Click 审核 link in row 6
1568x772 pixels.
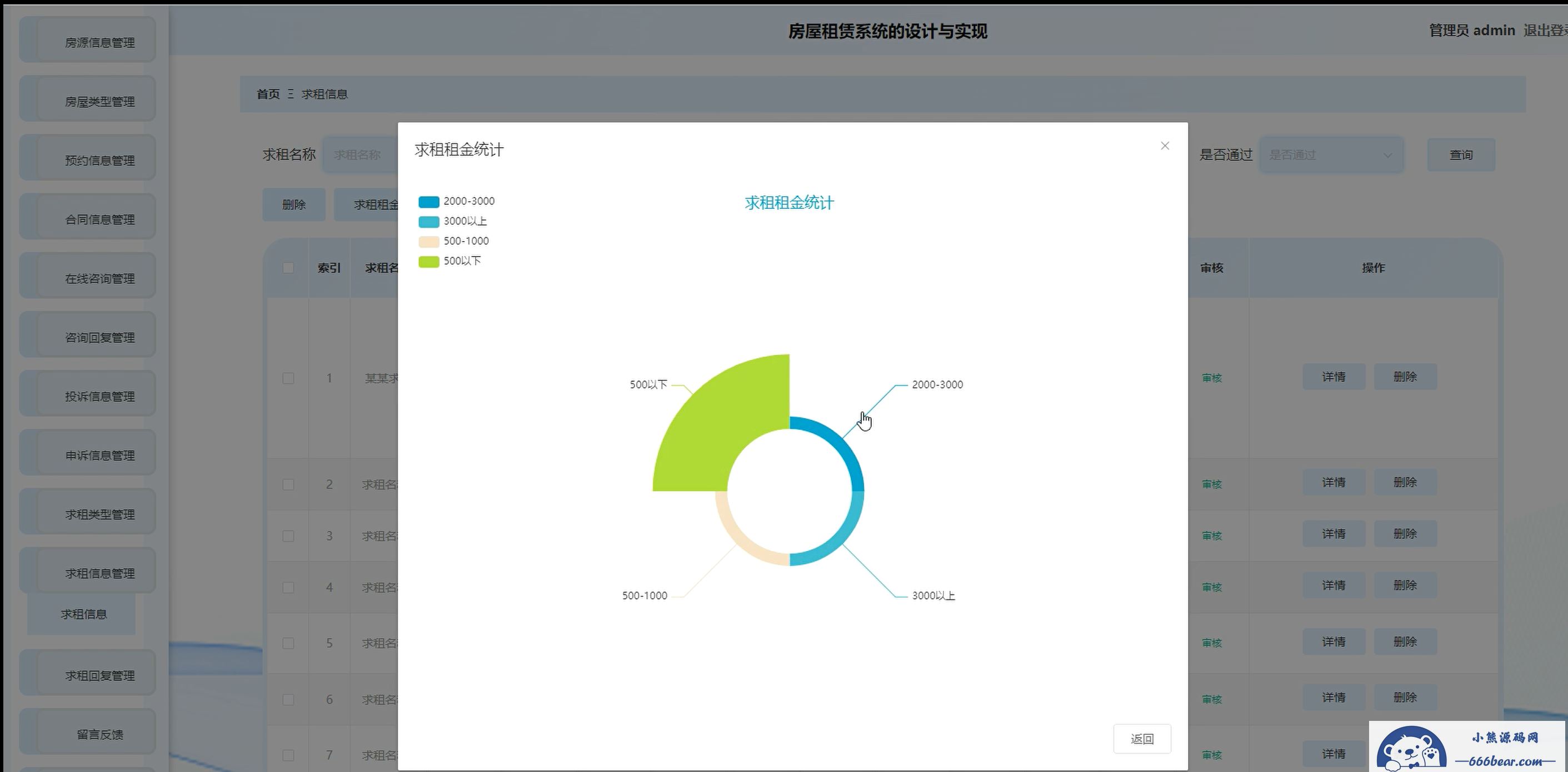coord(1212,700)
